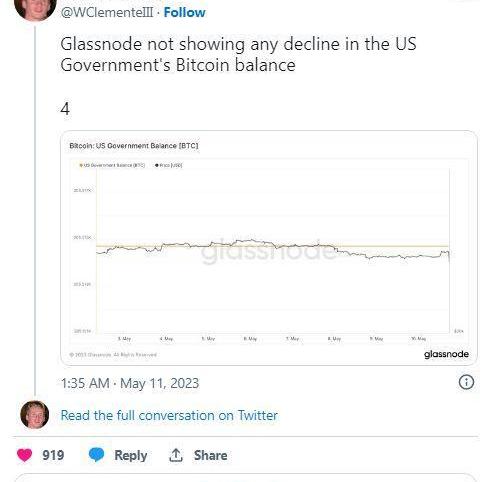
Task: Read the full conversation on Twitter
Action: tap(169, 415)
